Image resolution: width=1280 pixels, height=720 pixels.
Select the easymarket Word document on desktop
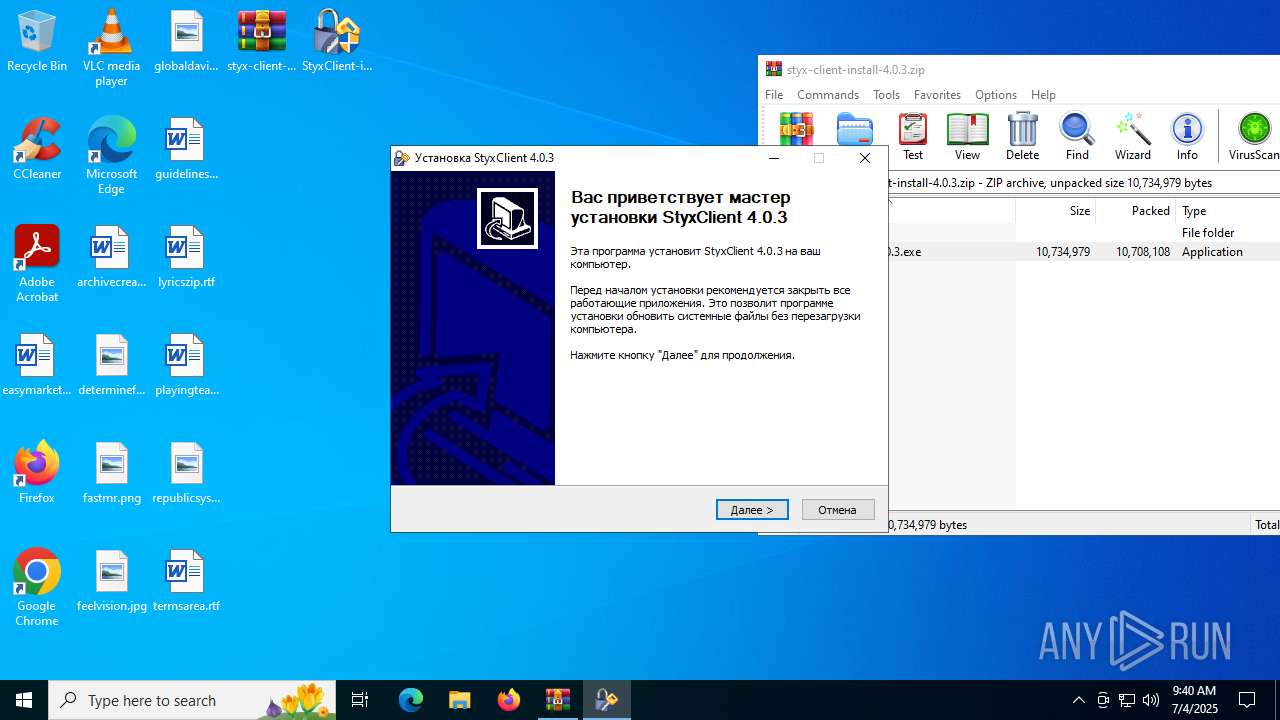[x=37, y=366]
